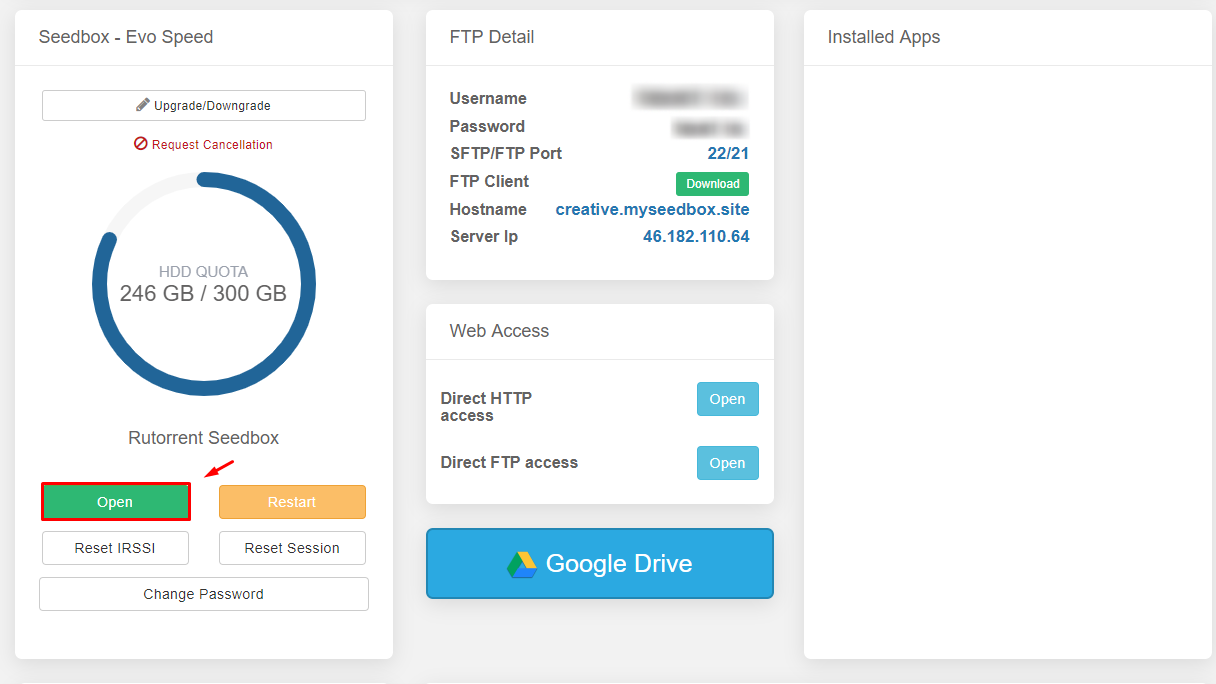
Task: Click Upgrade/Downgrade for the Evo Speed plan
Action: tap(203, 105)
